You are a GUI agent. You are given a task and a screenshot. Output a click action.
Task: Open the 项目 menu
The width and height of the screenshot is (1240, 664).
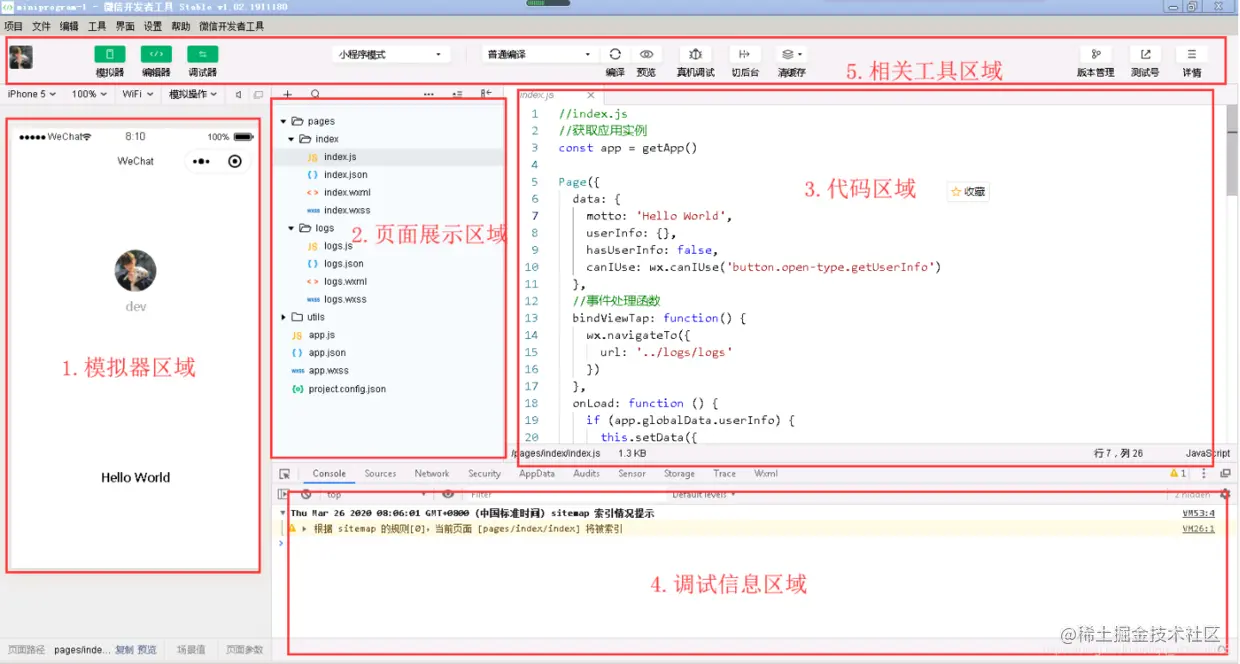tap(13, 27)
